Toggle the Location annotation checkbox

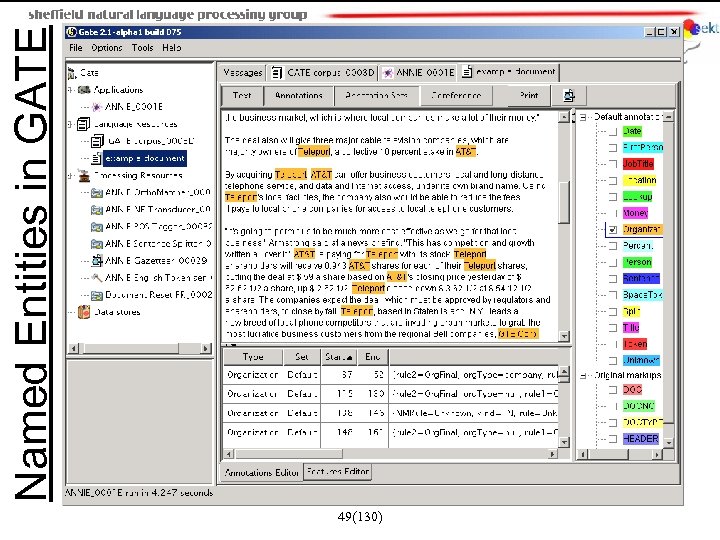[613, 180]
